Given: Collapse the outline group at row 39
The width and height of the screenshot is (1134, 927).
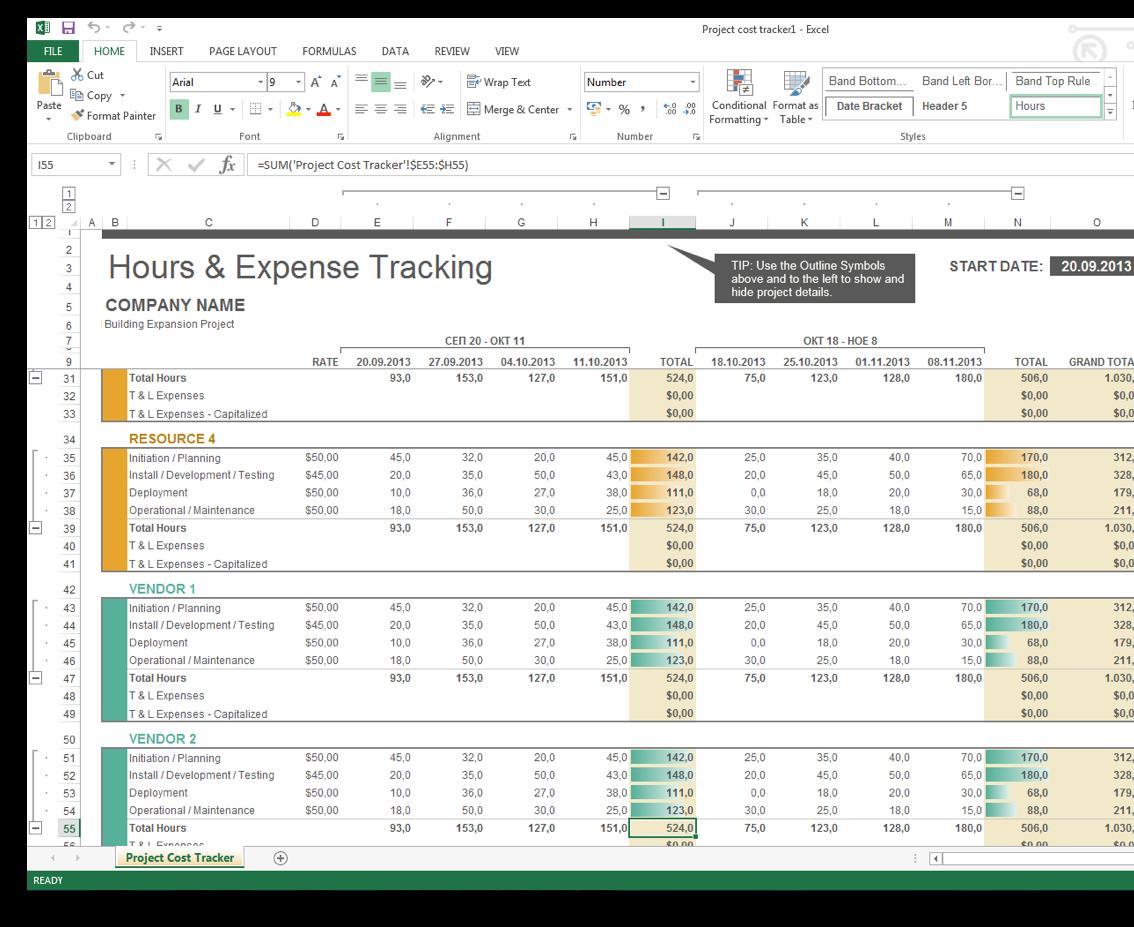Looking at the screenshot, I should (x=35, y=528).
